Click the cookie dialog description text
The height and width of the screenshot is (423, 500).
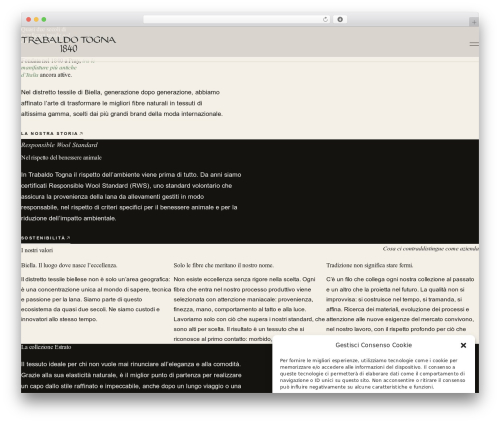372,374
